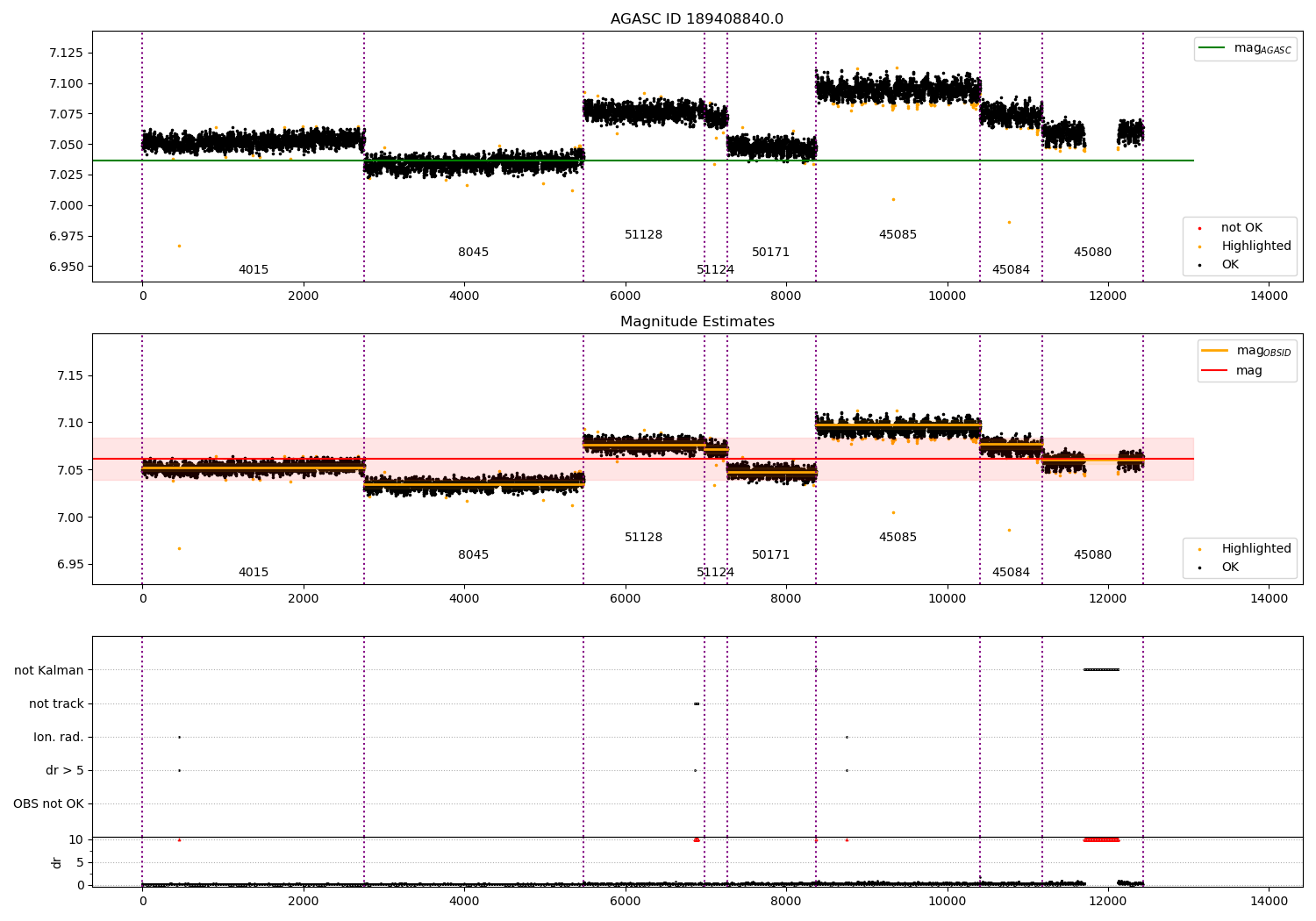Click obsid label 45080 in top plot
Image resolution: width=1316 pixels, height=921 pixels.
1092,253
